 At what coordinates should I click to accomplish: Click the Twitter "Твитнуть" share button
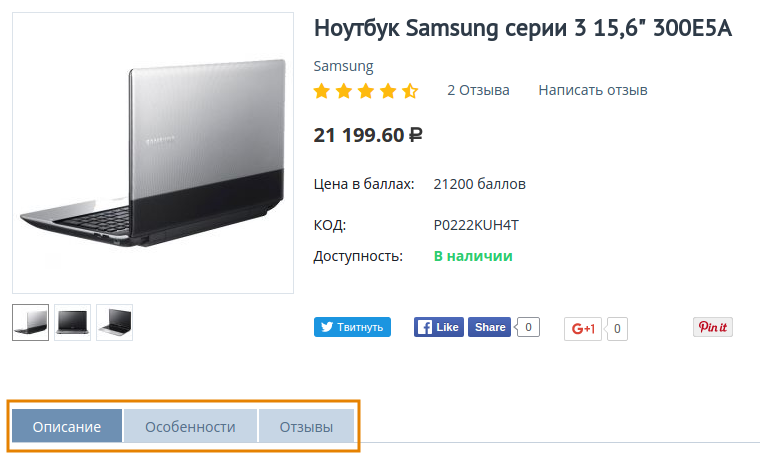click(352, 327)
